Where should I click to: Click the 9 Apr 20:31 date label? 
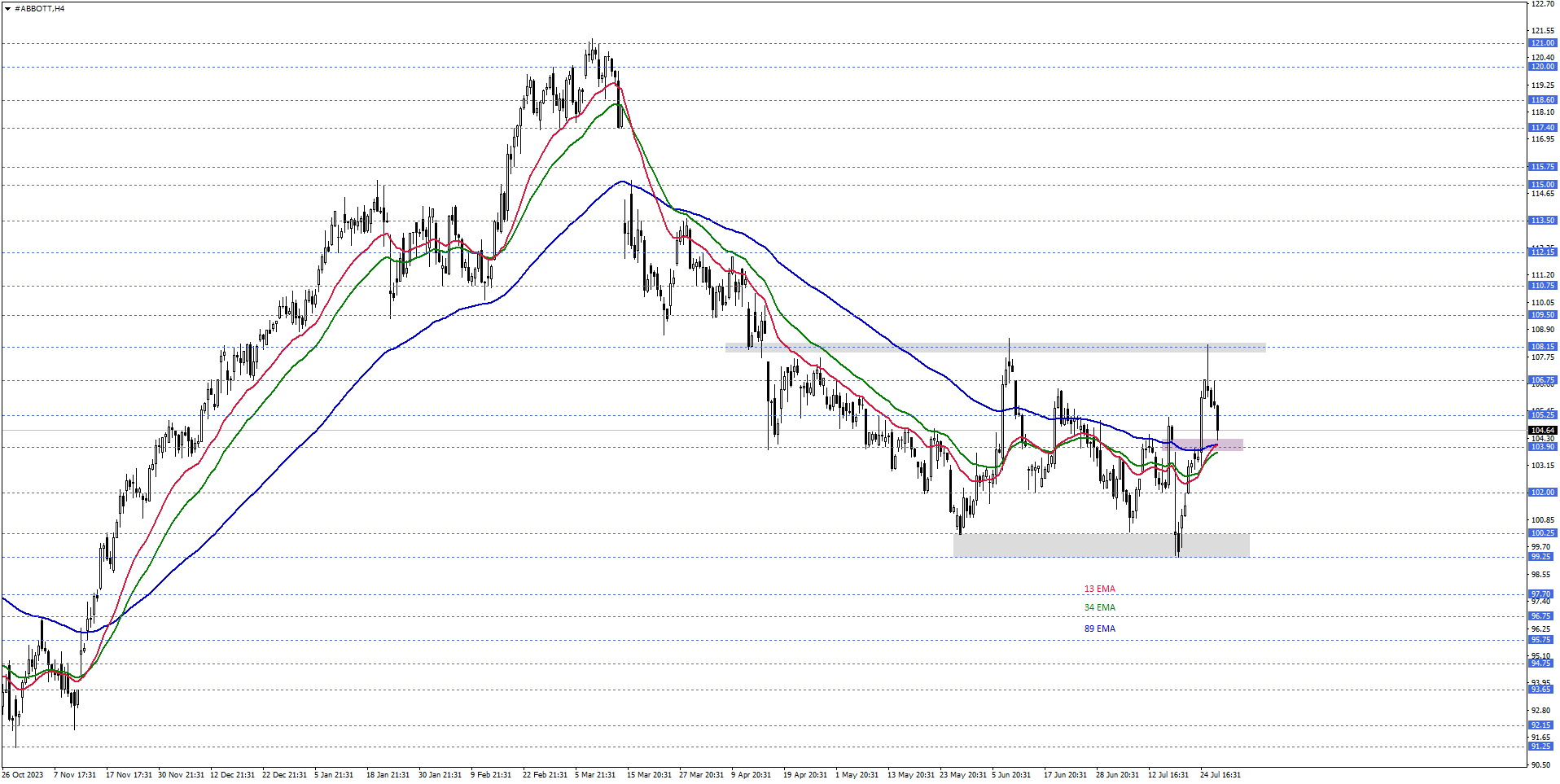coord(751,774)
